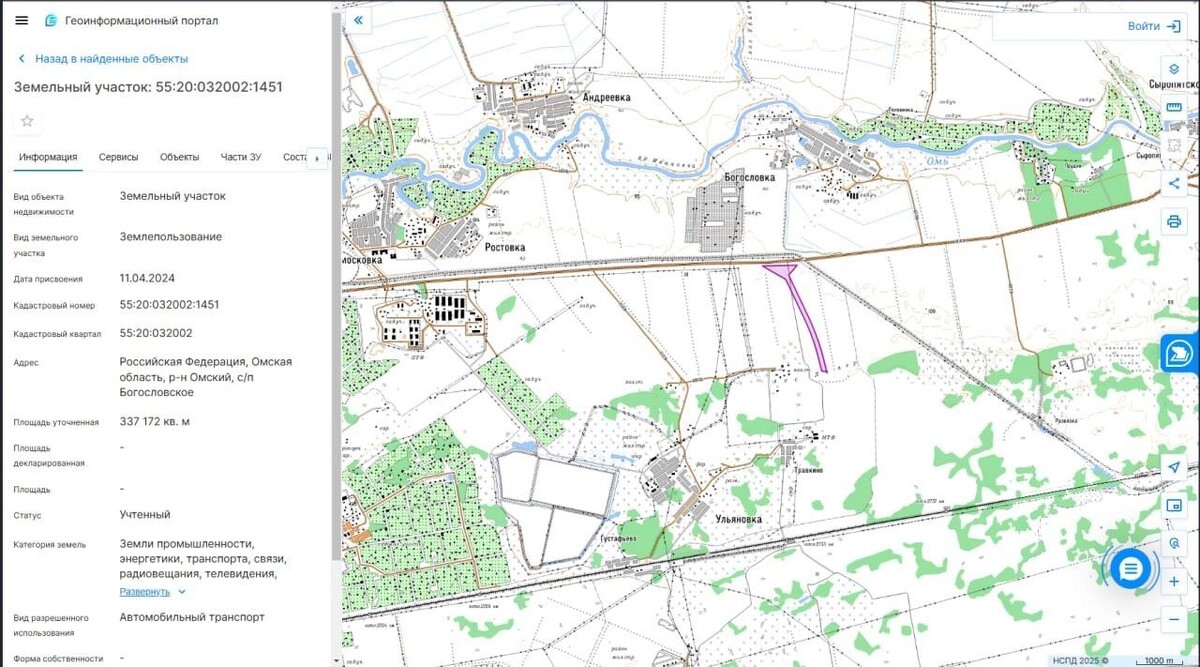1200x667 pixels.
Task: Click the Категория земель label
Action: 50,544
